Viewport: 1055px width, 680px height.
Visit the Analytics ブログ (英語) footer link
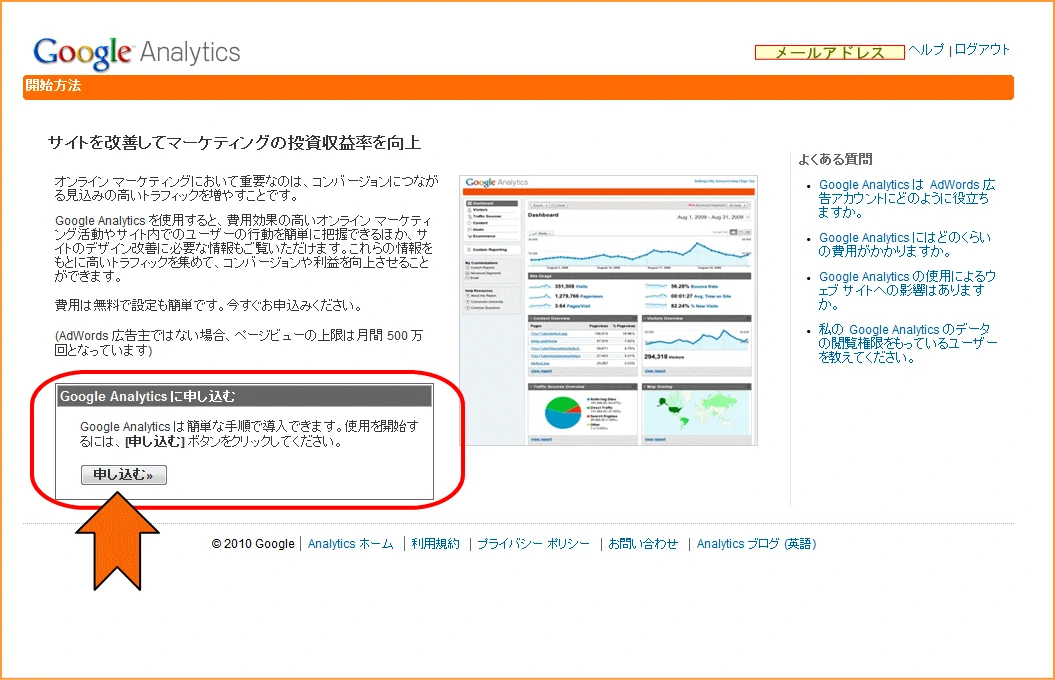click(756, 543)
